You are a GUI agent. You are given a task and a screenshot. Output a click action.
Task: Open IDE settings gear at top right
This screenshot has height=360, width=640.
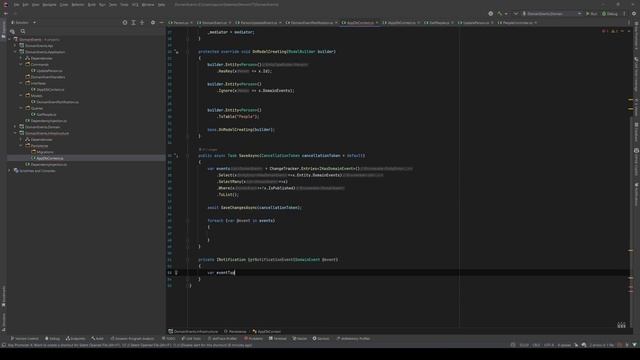(634, 13)
